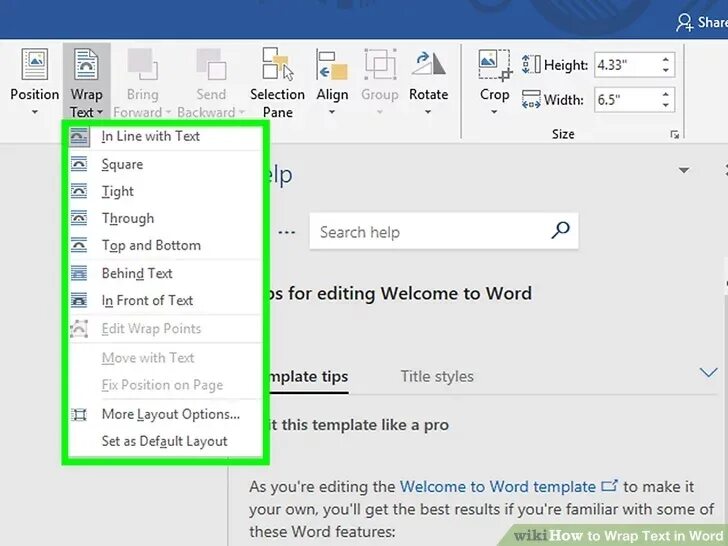Open the Align objects menu
This screenshot has width=728, height=546.
[332, 81]
